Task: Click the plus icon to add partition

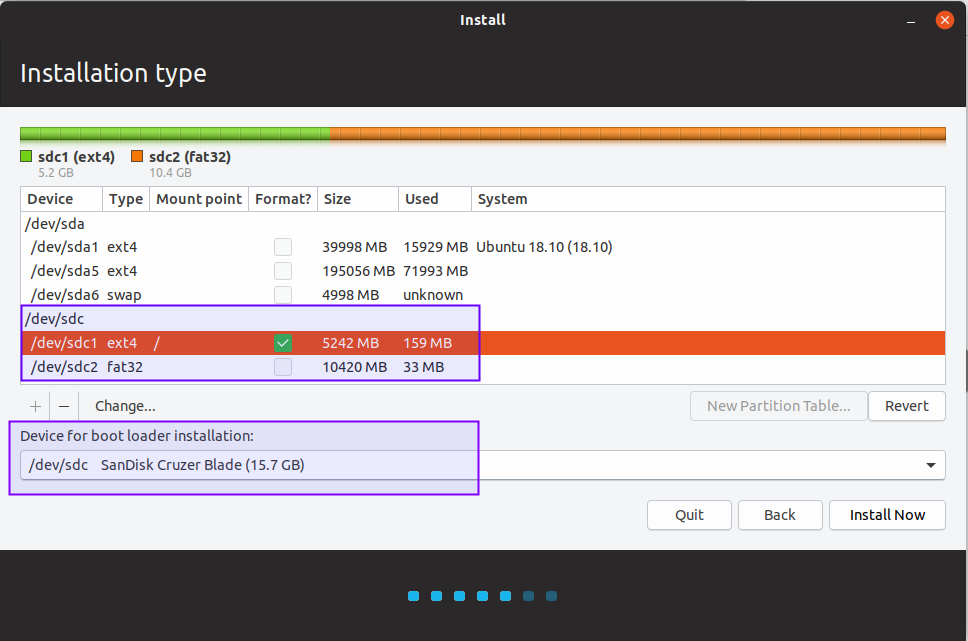Action: point(35,406)
